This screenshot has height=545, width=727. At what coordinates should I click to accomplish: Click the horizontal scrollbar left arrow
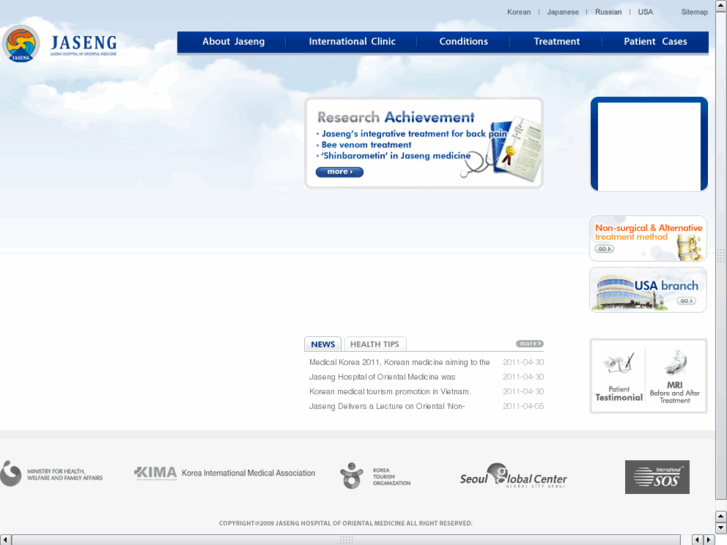[x=6, y=539]
